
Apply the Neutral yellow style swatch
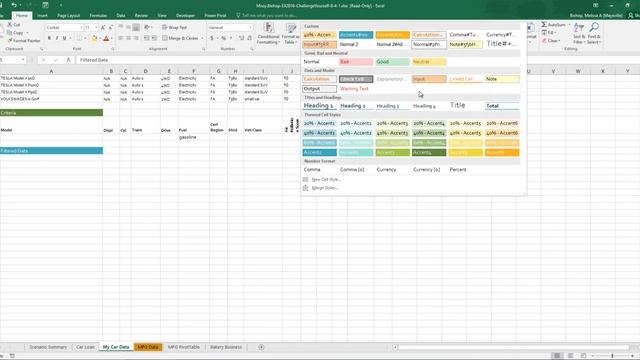tap(429, 62)
